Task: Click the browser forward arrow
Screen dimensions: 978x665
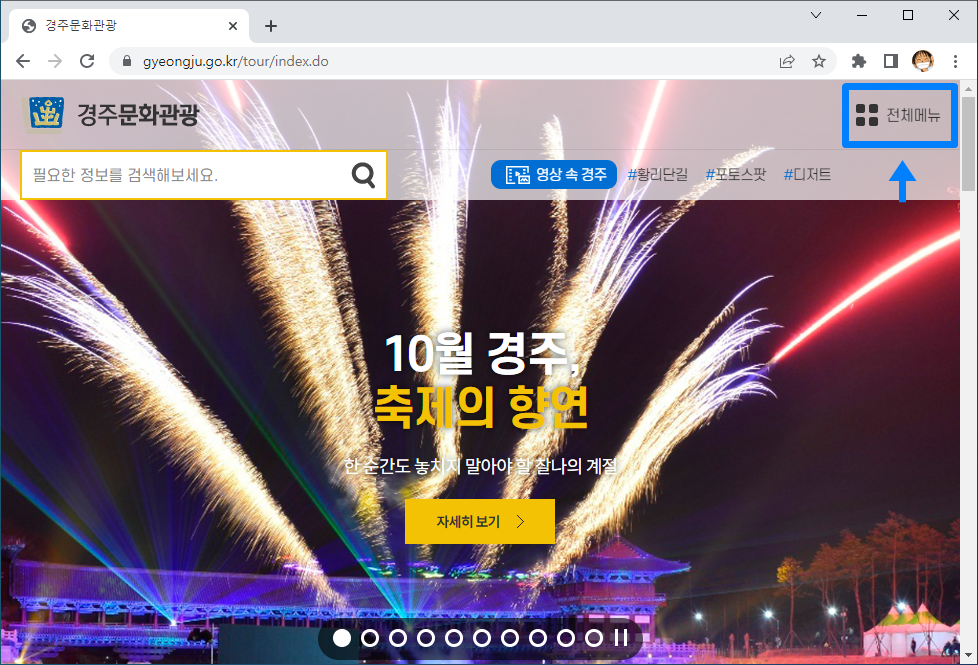Action: tap(55, 61)
